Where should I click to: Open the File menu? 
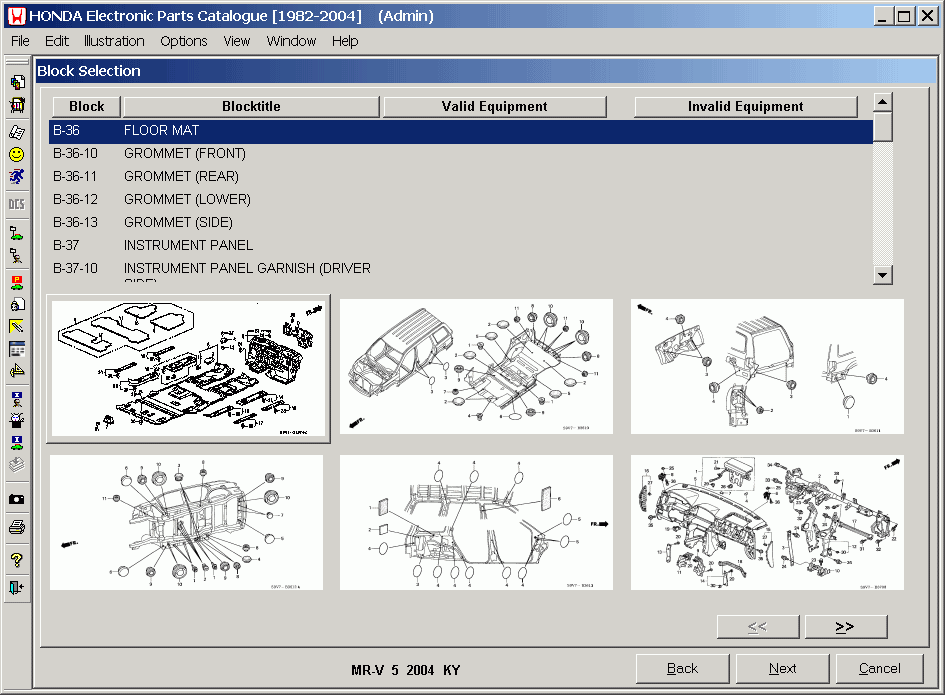click(20, 41)
